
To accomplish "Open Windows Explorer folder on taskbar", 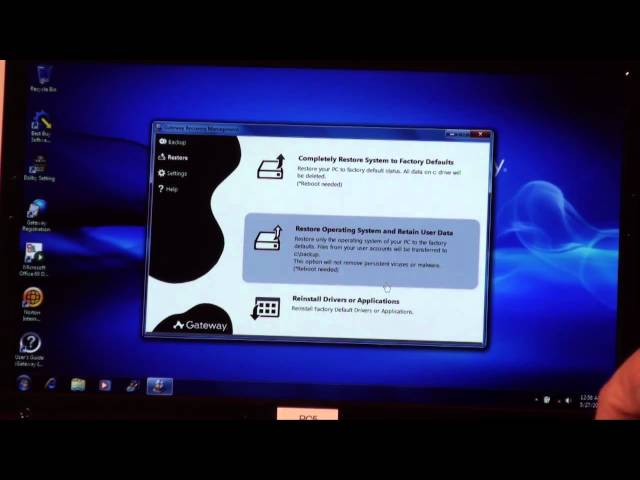I will click(78, 384).
